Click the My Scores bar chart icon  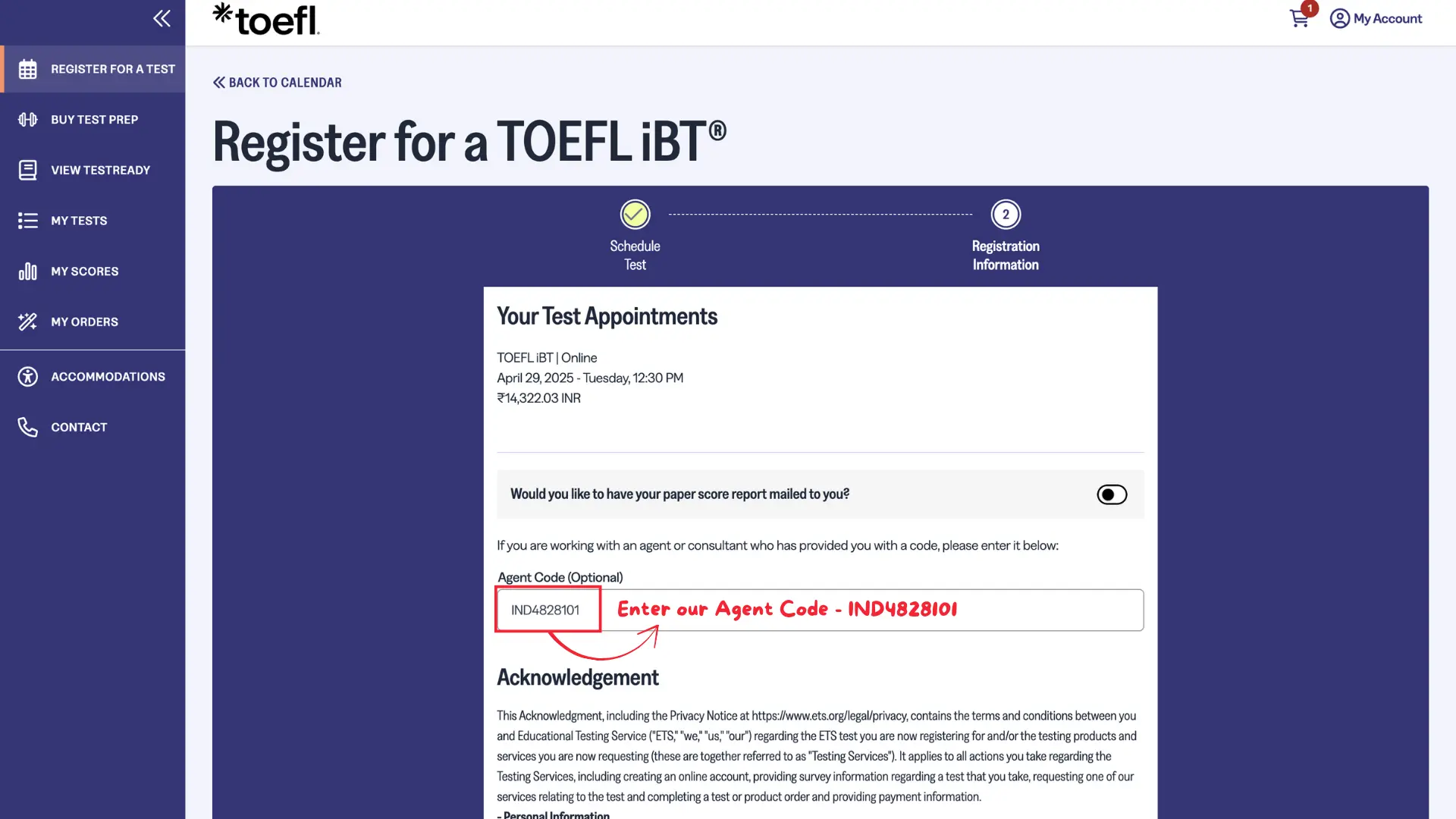pos(28,271)
